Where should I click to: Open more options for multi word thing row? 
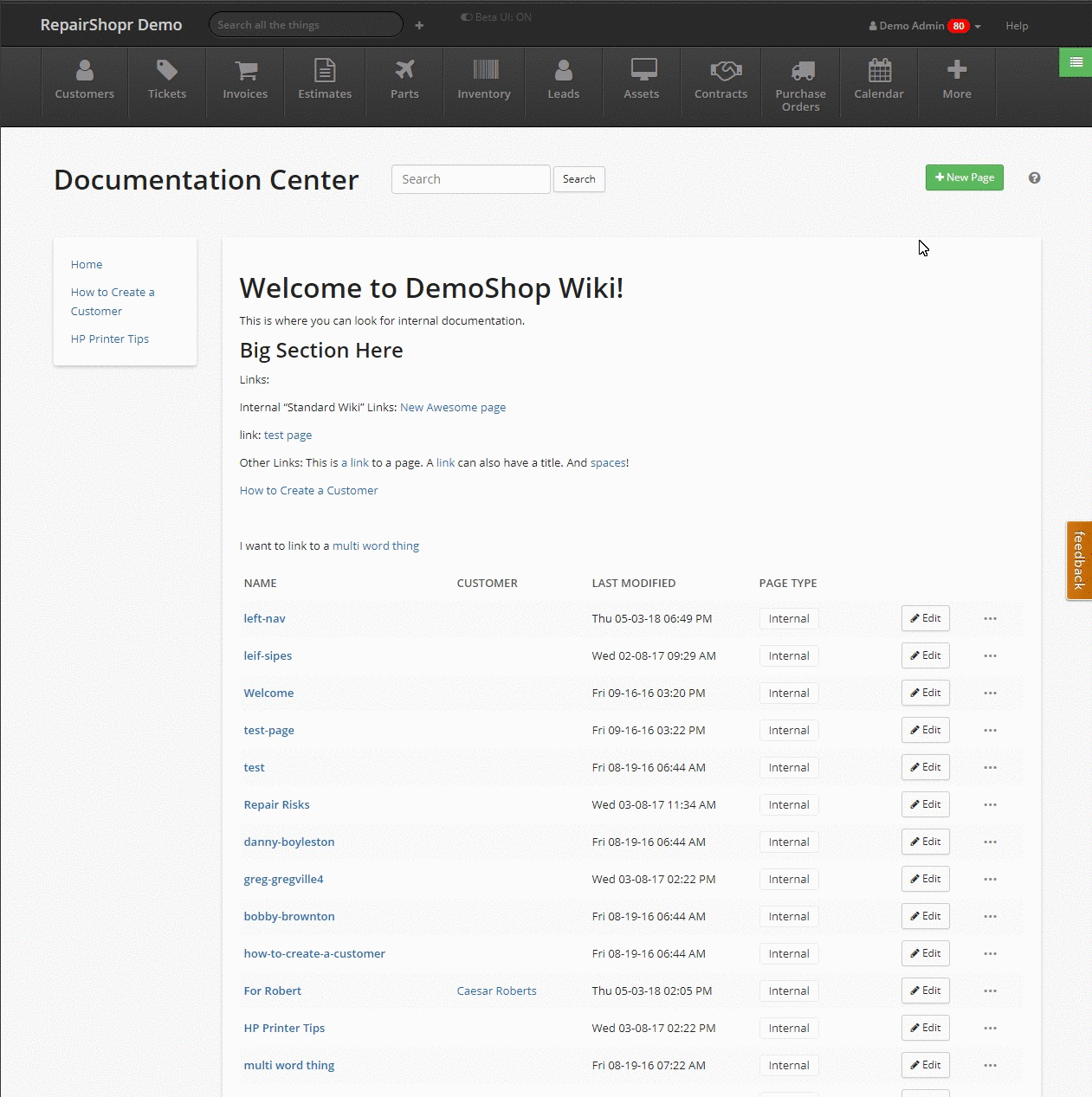pos(990,1065)
